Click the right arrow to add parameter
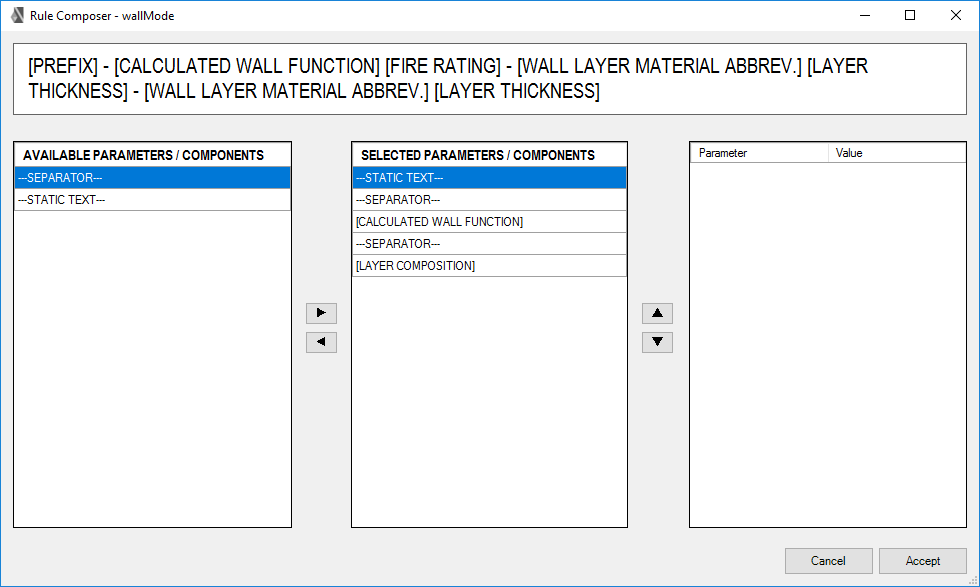Screen dimensions: 980x587 click(x=321, y=313)
